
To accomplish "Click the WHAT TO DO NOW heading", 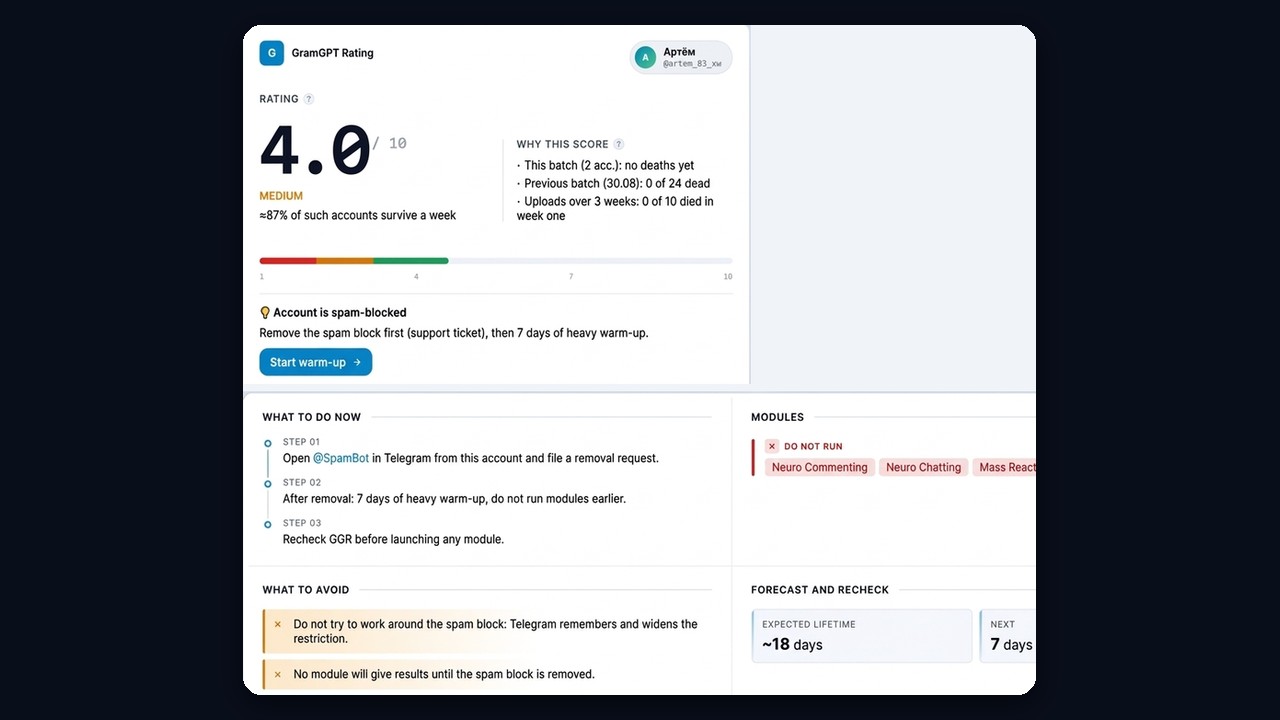I will pos(312,417).
